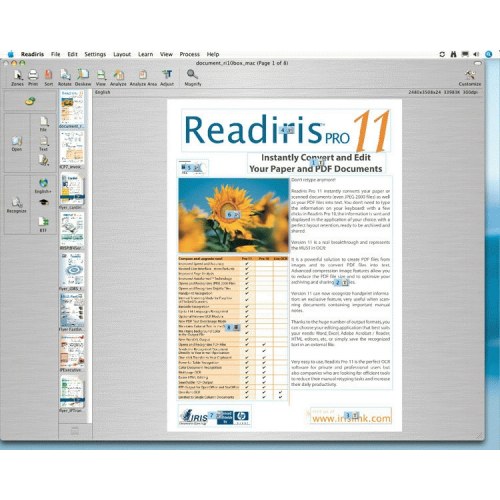
Task: Open the View menu in menu bar
Action: tap(166, 54)
